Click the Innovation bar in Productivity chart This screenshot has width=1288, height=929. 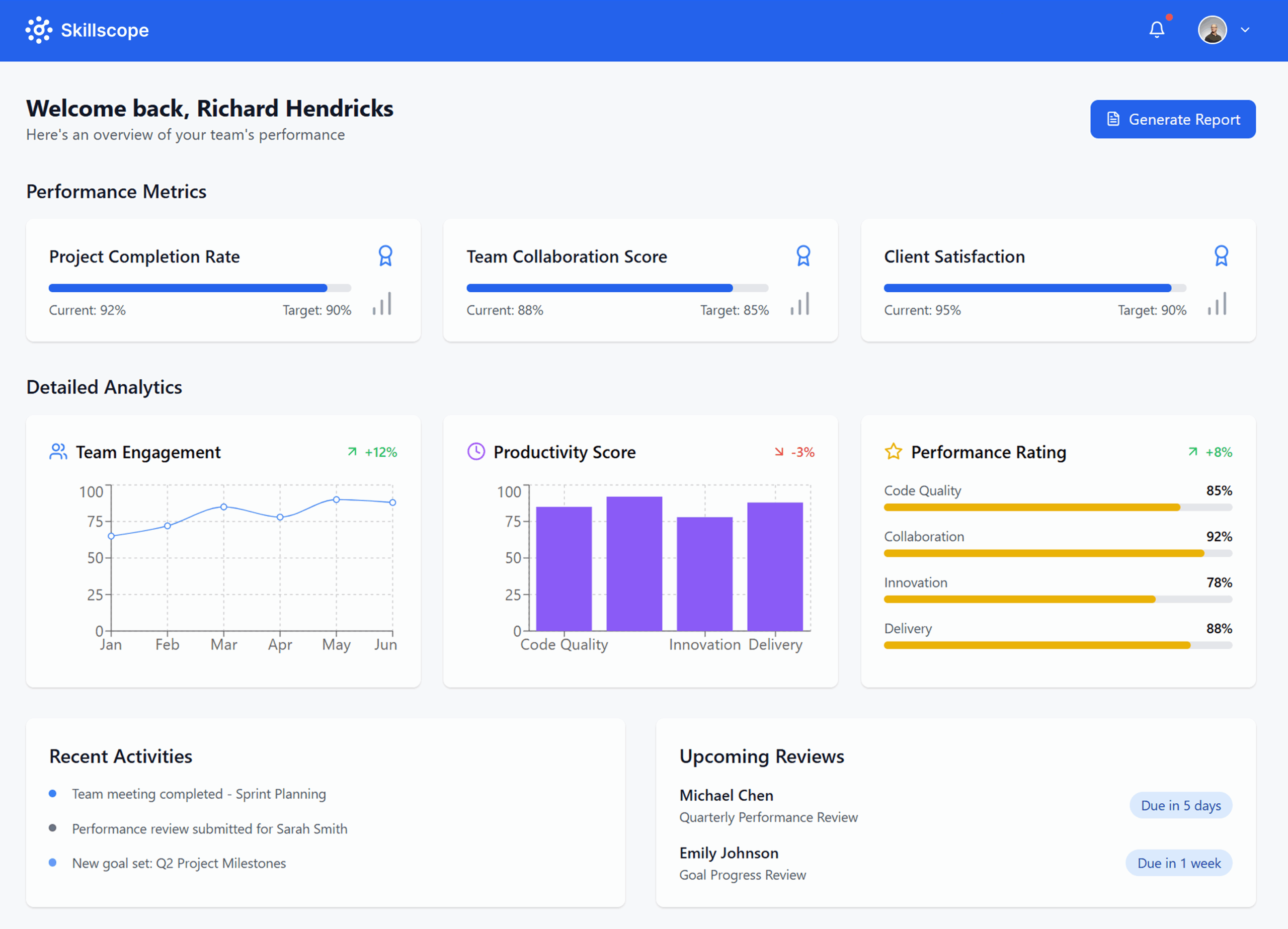point(704,573)
